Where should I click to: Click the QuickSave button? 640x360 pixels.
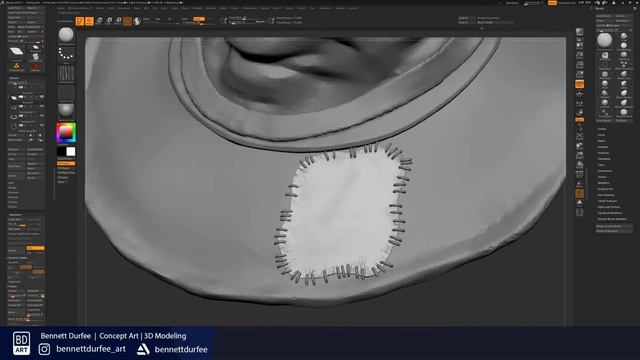(x=512, y=3)
